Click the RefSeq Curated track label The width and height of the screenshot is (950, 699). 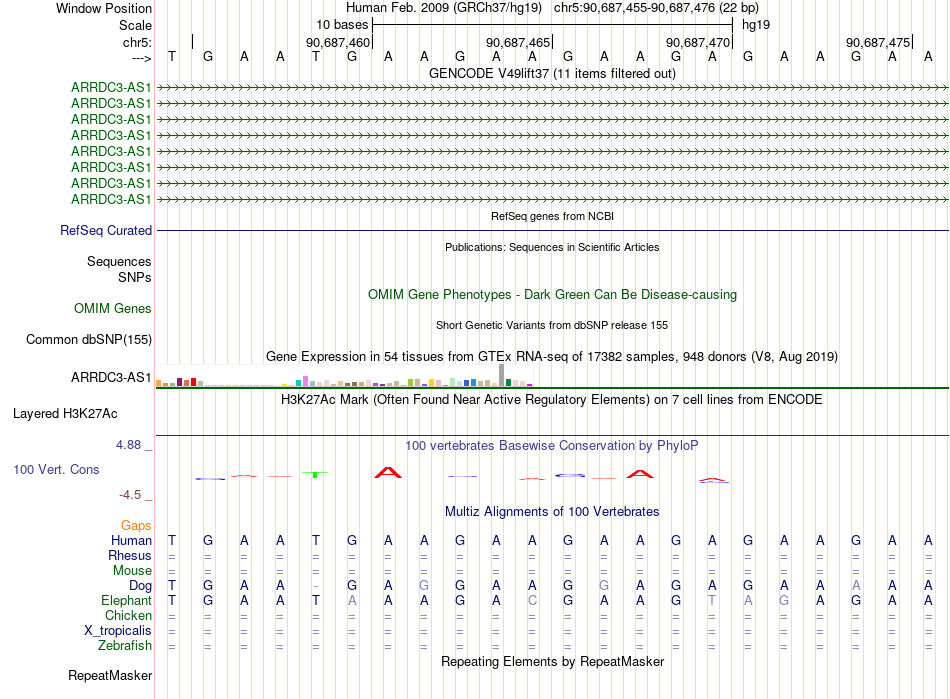click(106, 230)
